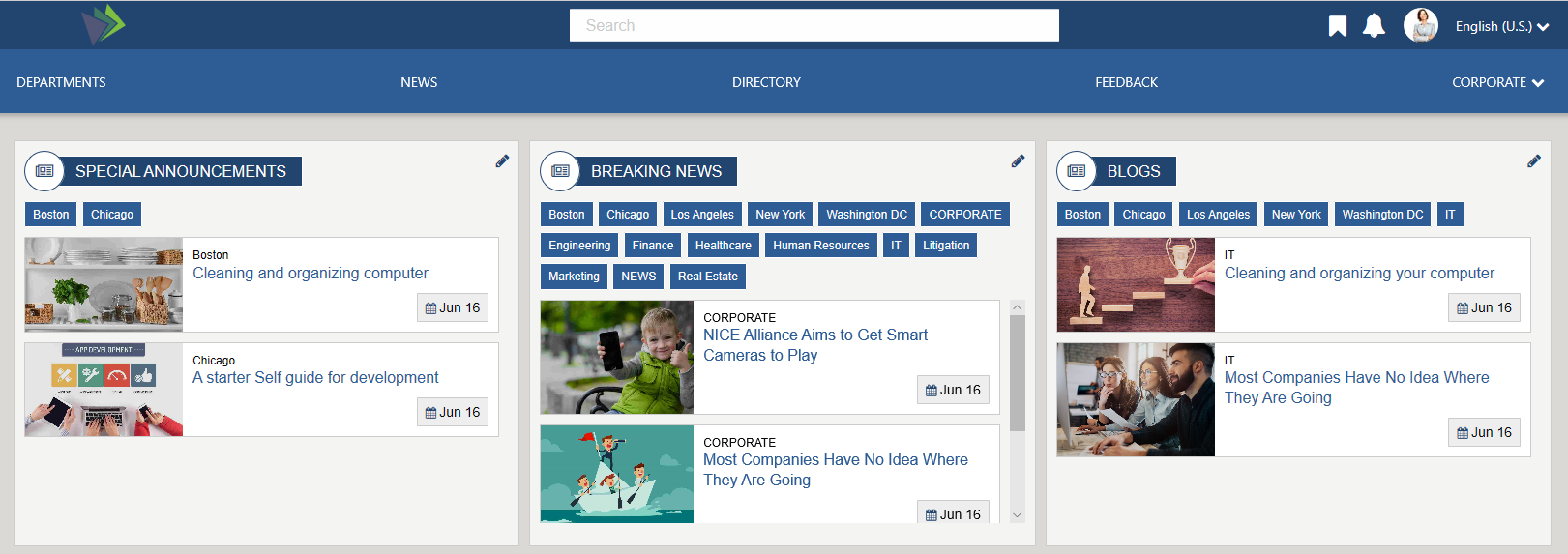Expand the CORPORATE navigation dropdown
Screen dimensions: 1568x554
point(1496,83)
